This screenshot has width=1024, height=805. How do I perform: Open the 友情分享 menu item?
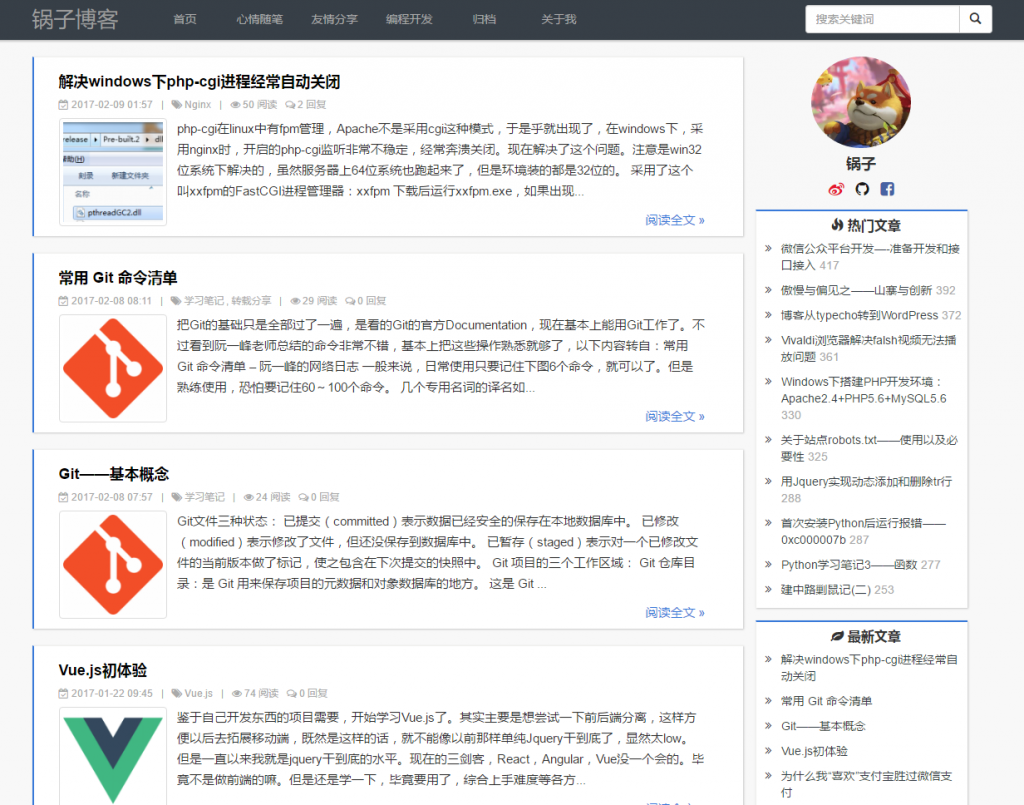334,20
